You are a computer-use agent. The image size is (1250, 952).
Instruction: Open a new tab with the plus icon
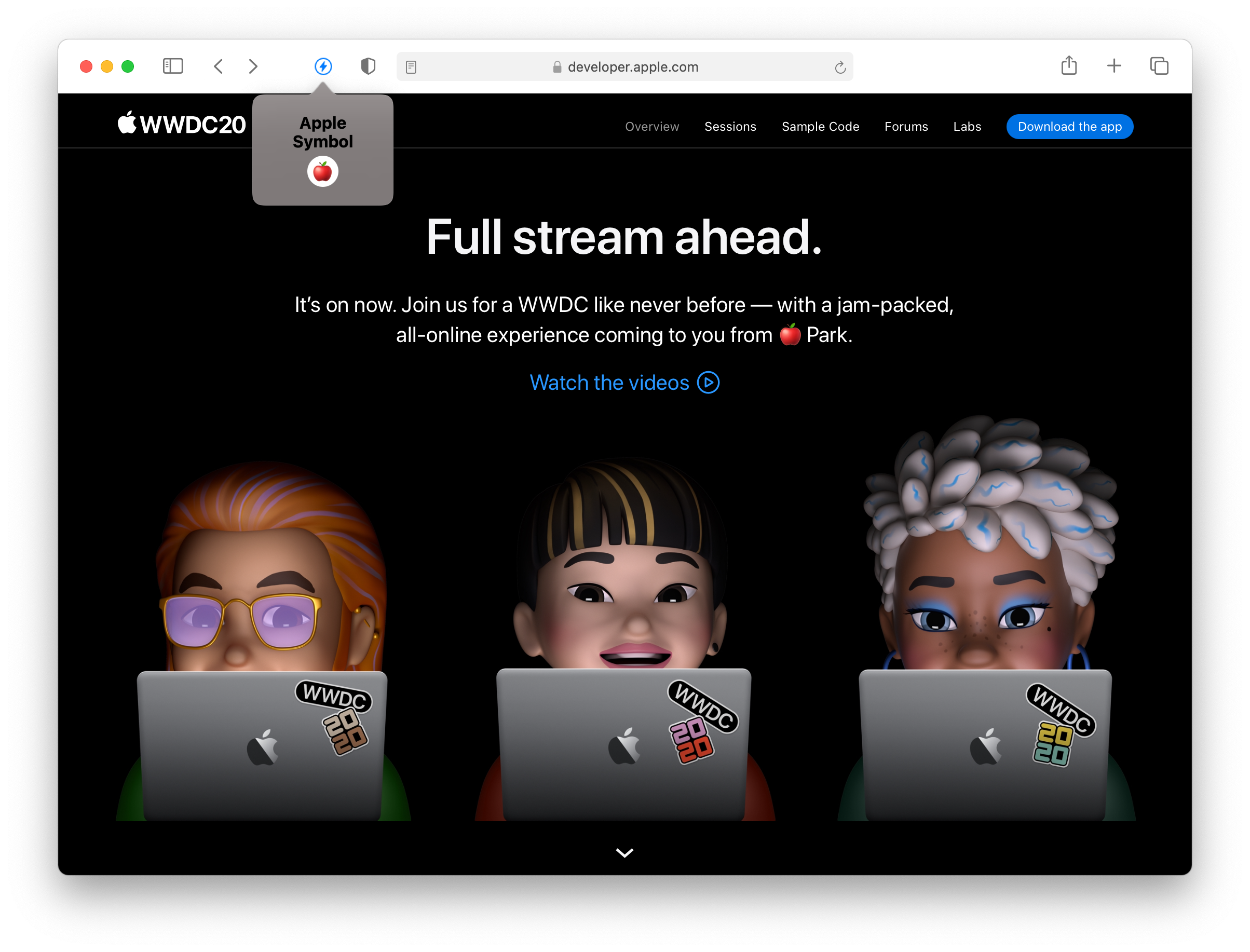[1113, 66]
